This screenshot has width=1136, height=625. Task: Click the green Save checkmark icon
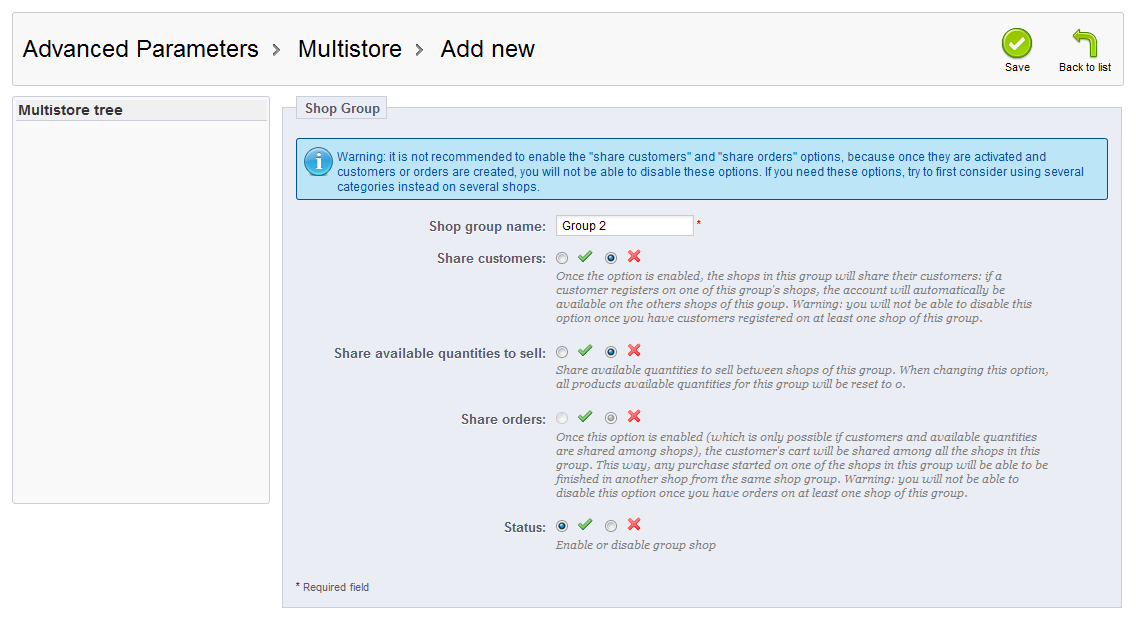tap(1016, 43)
